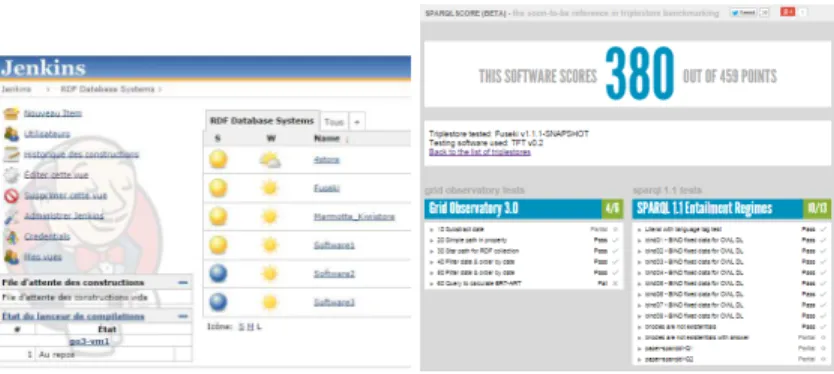
Task: Click the Grid Observatory 3.0 header
Action: (473, 209)
